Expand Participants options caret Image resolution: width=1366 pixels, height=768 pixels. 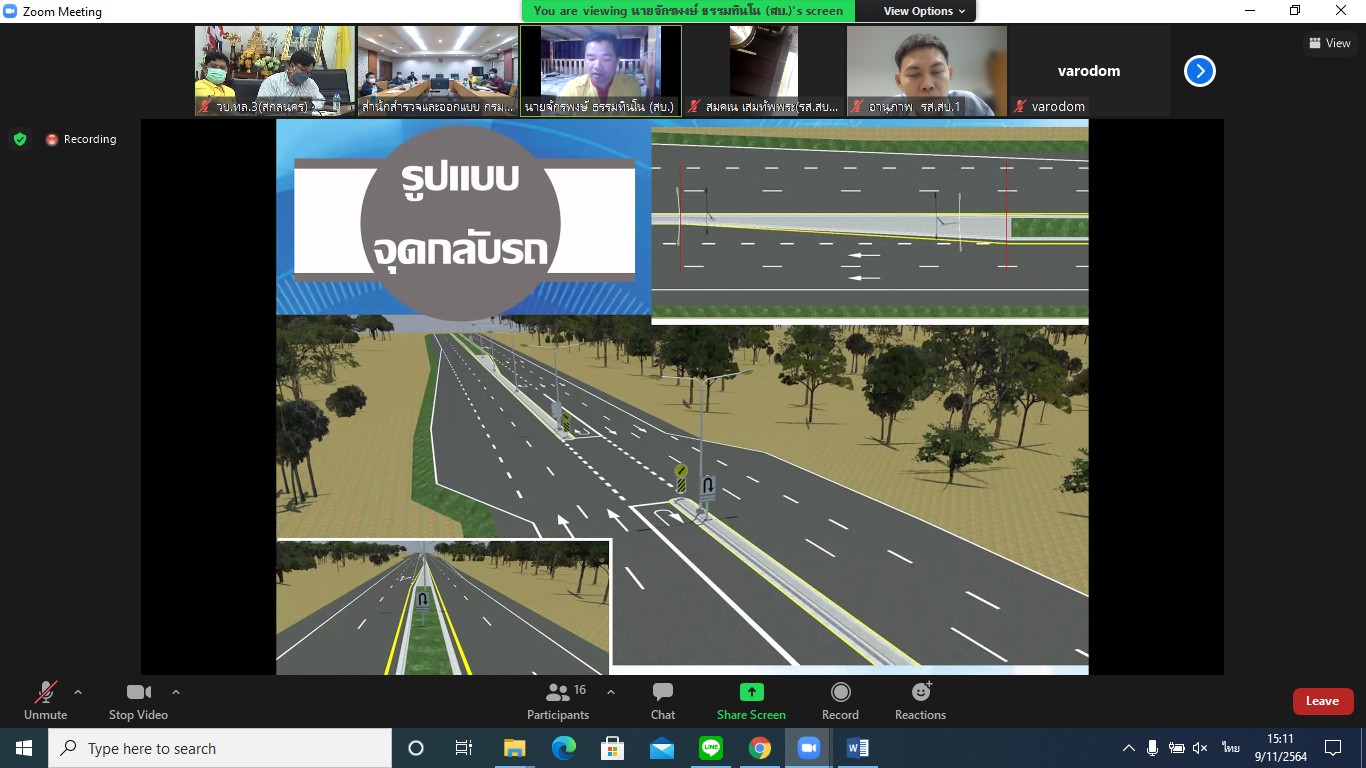[x=611, y=692]
